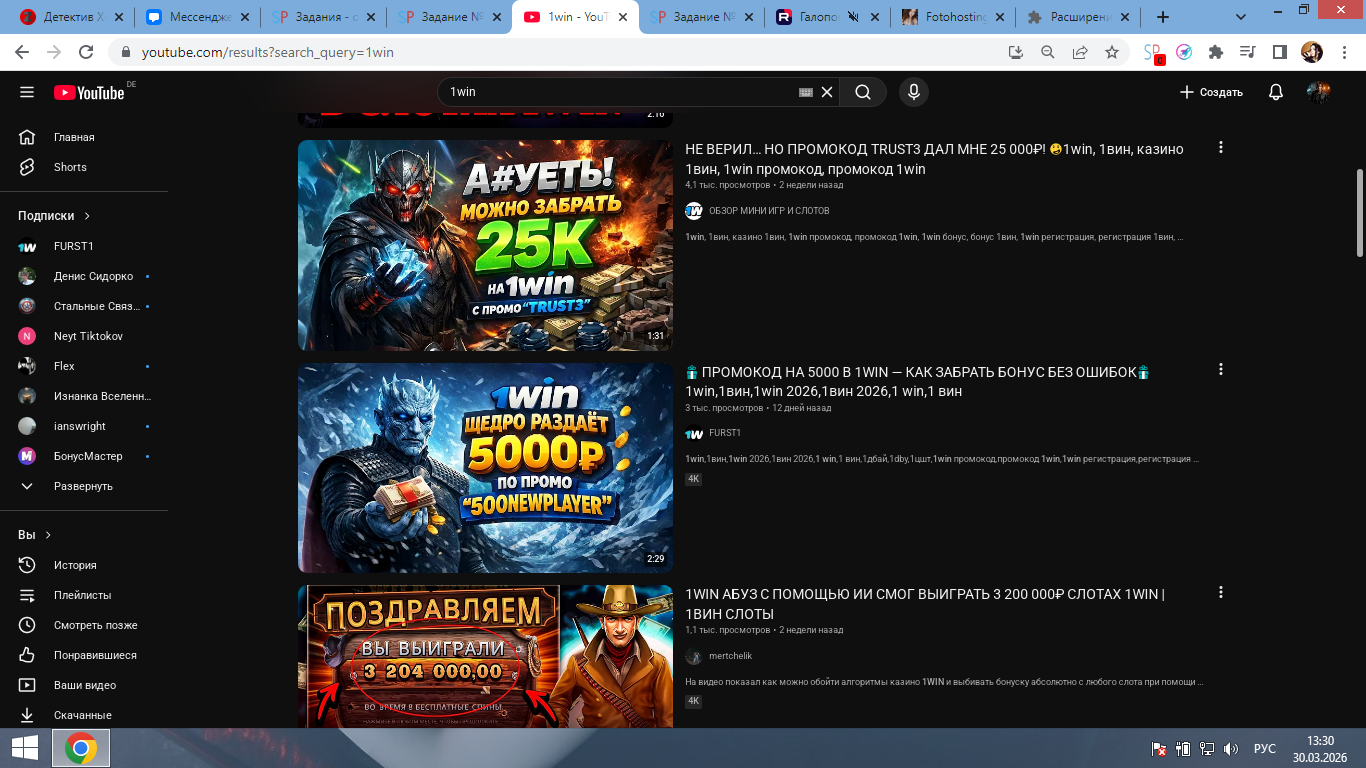
Task: Click the YouTube logo
Action: (89, 92)
